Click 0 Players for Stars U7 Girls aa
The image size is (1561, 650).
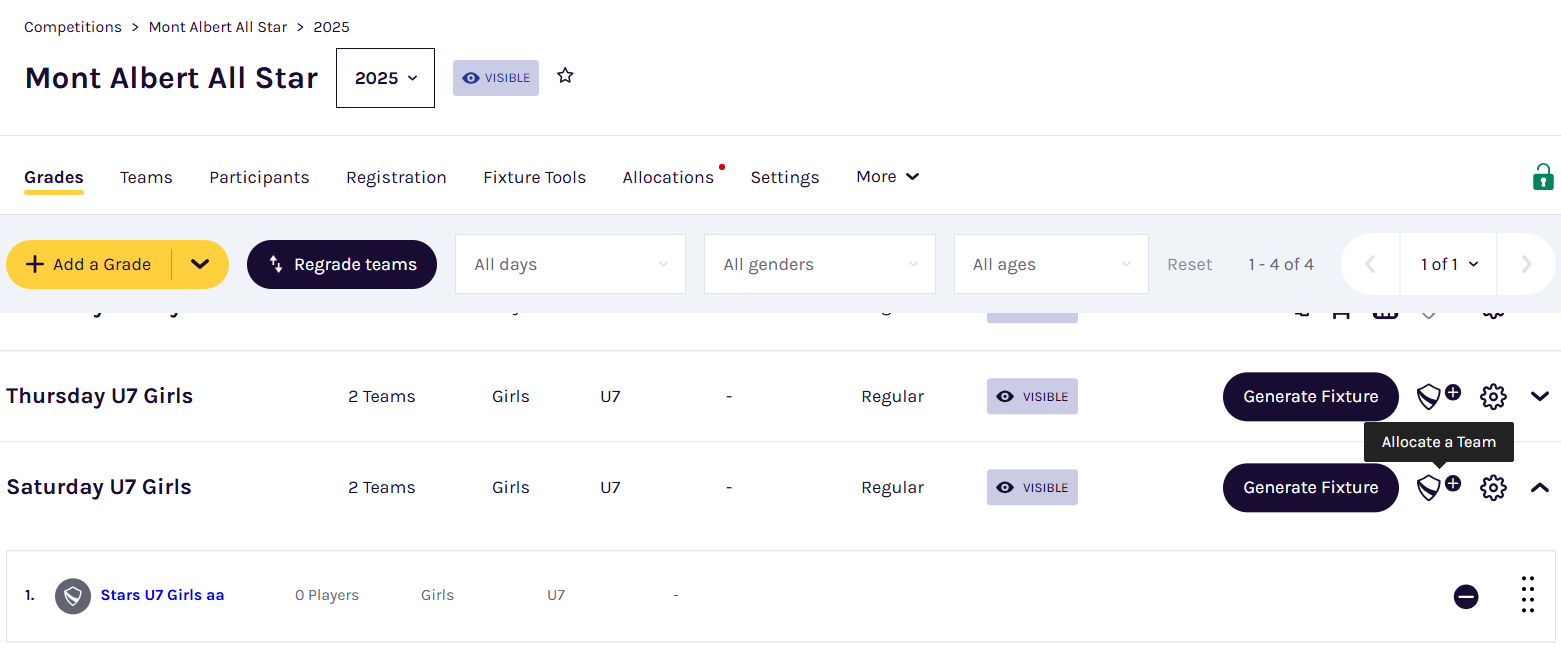(327, 595)
